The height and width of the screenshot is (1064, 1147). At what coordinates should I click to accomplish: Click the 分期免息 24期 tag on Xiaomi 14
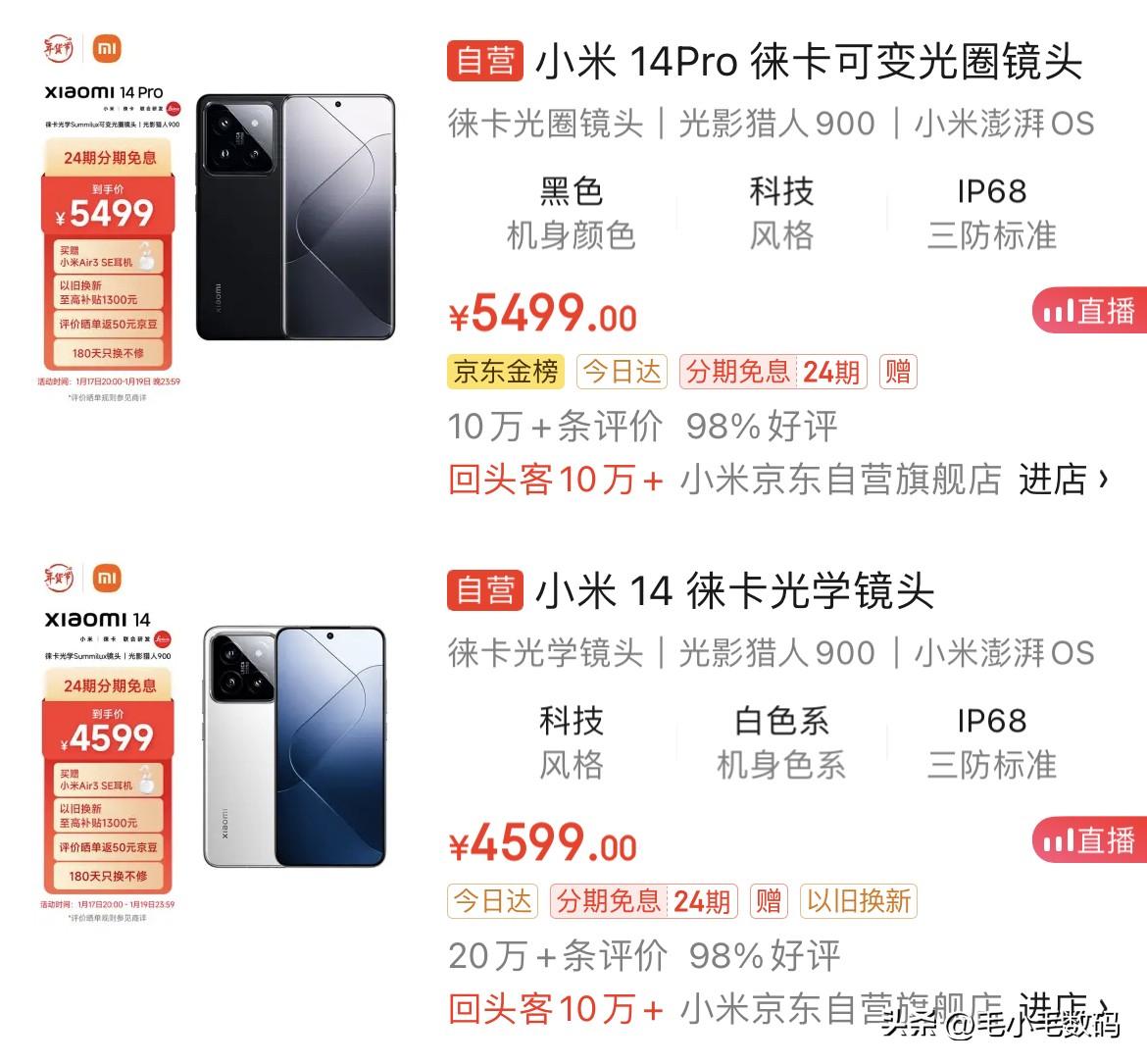(644, 901)
